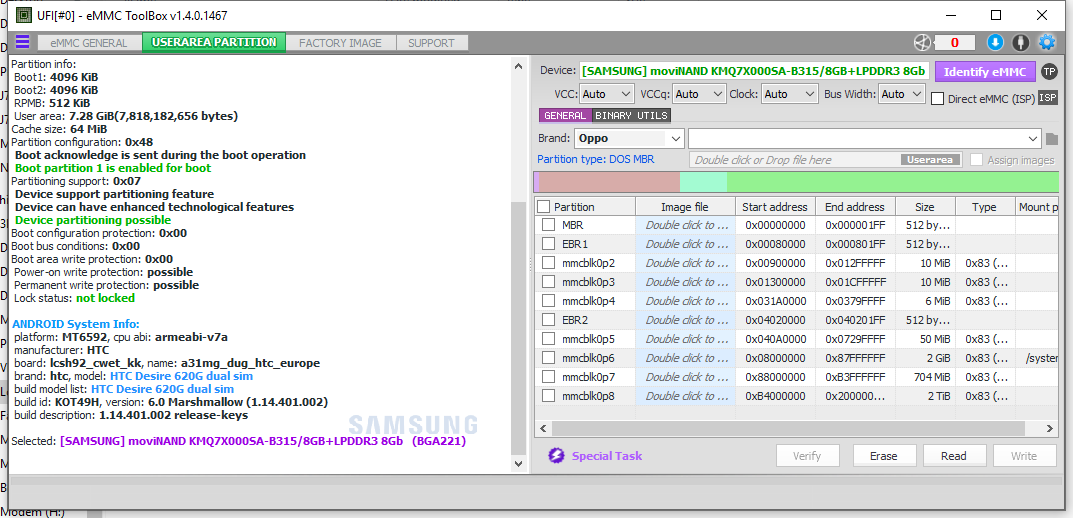Screen dimensions: 1073x518
Task: Click the Erase button
Action: [883, 456]
